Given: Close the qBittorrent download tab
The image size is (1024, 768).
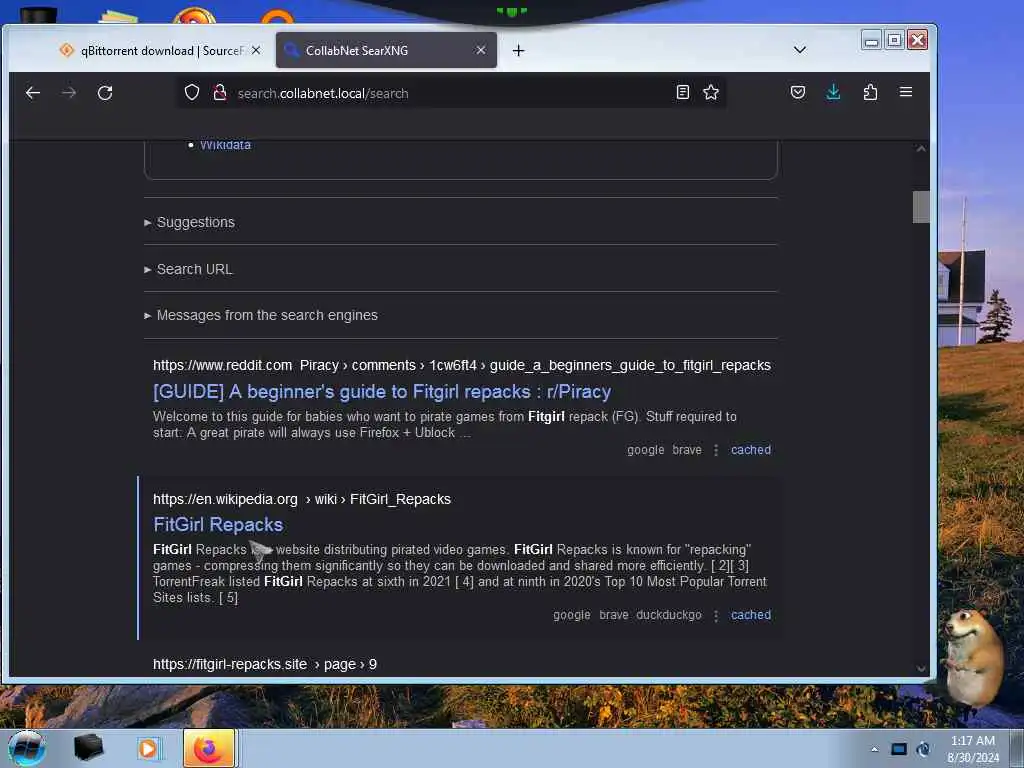Looking at the screenshot, I should tap(256, 50).
